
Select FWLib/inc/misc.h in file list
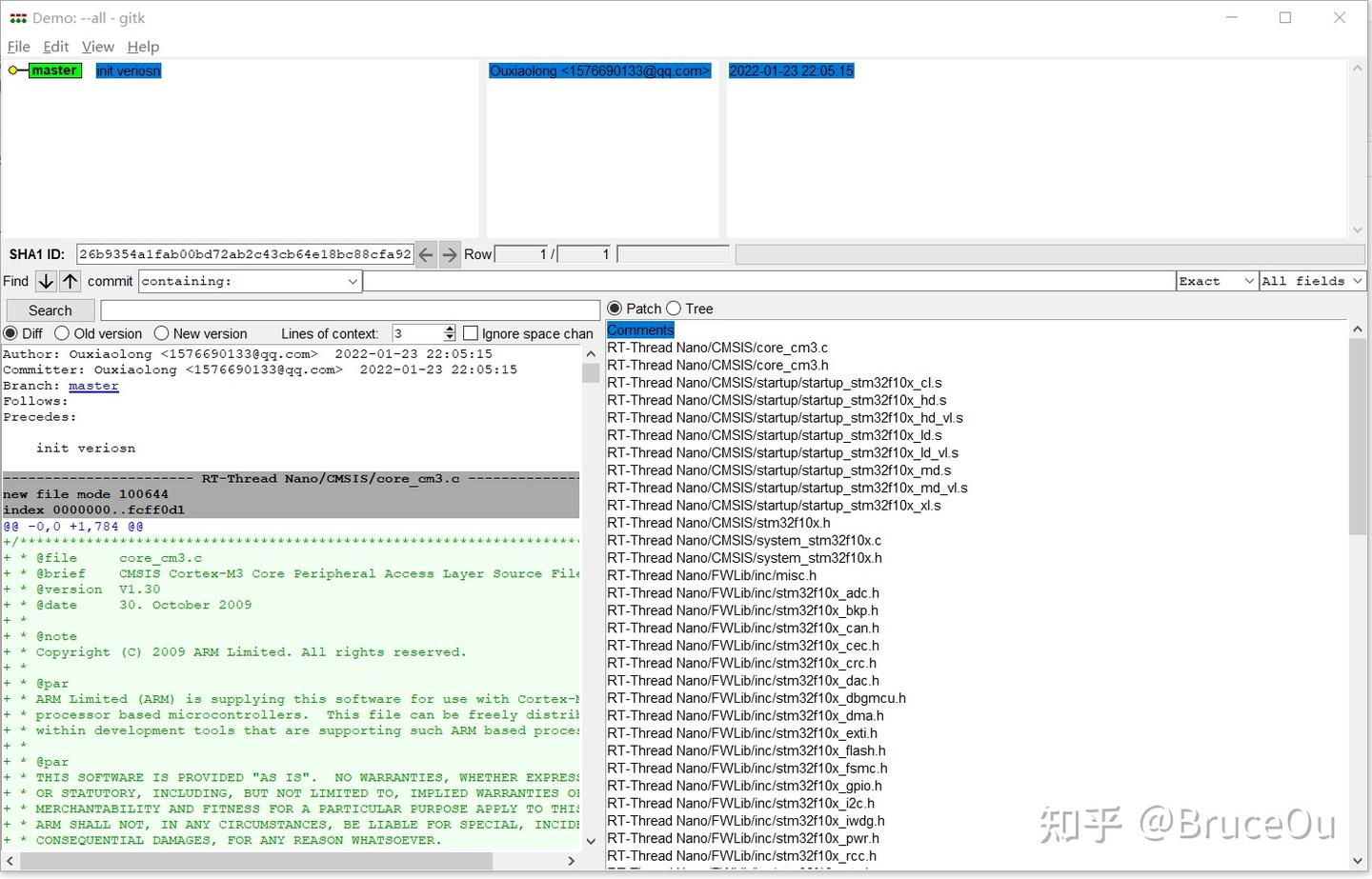(x=712, y=575)
